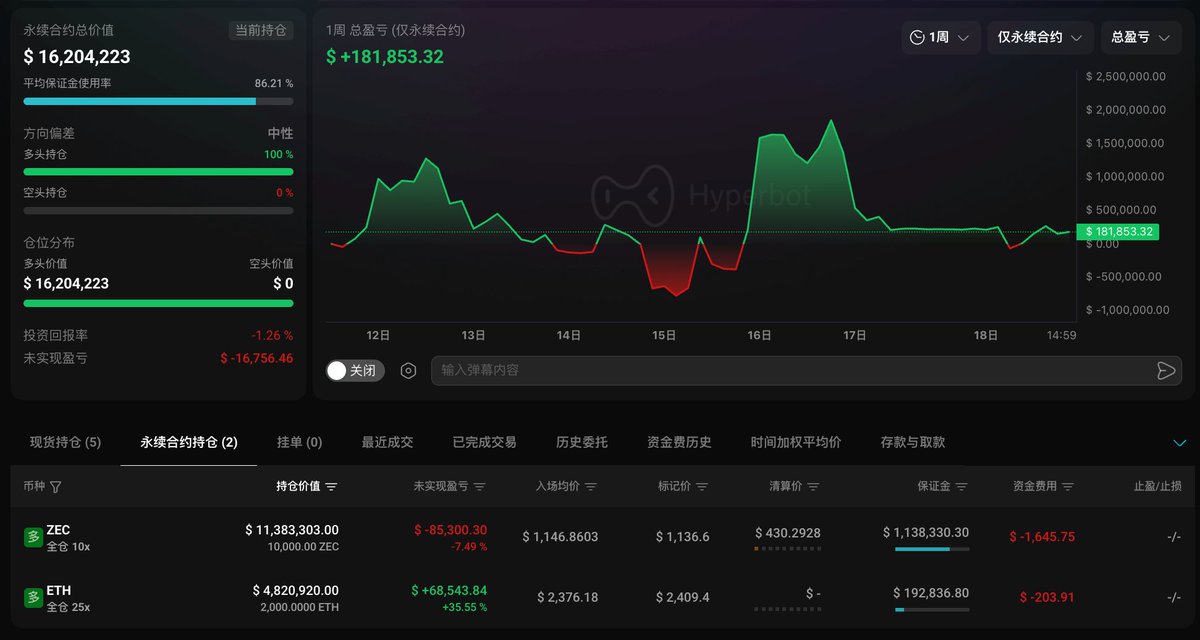Sort by 未实现盈亏 column icon

point(479,487)
